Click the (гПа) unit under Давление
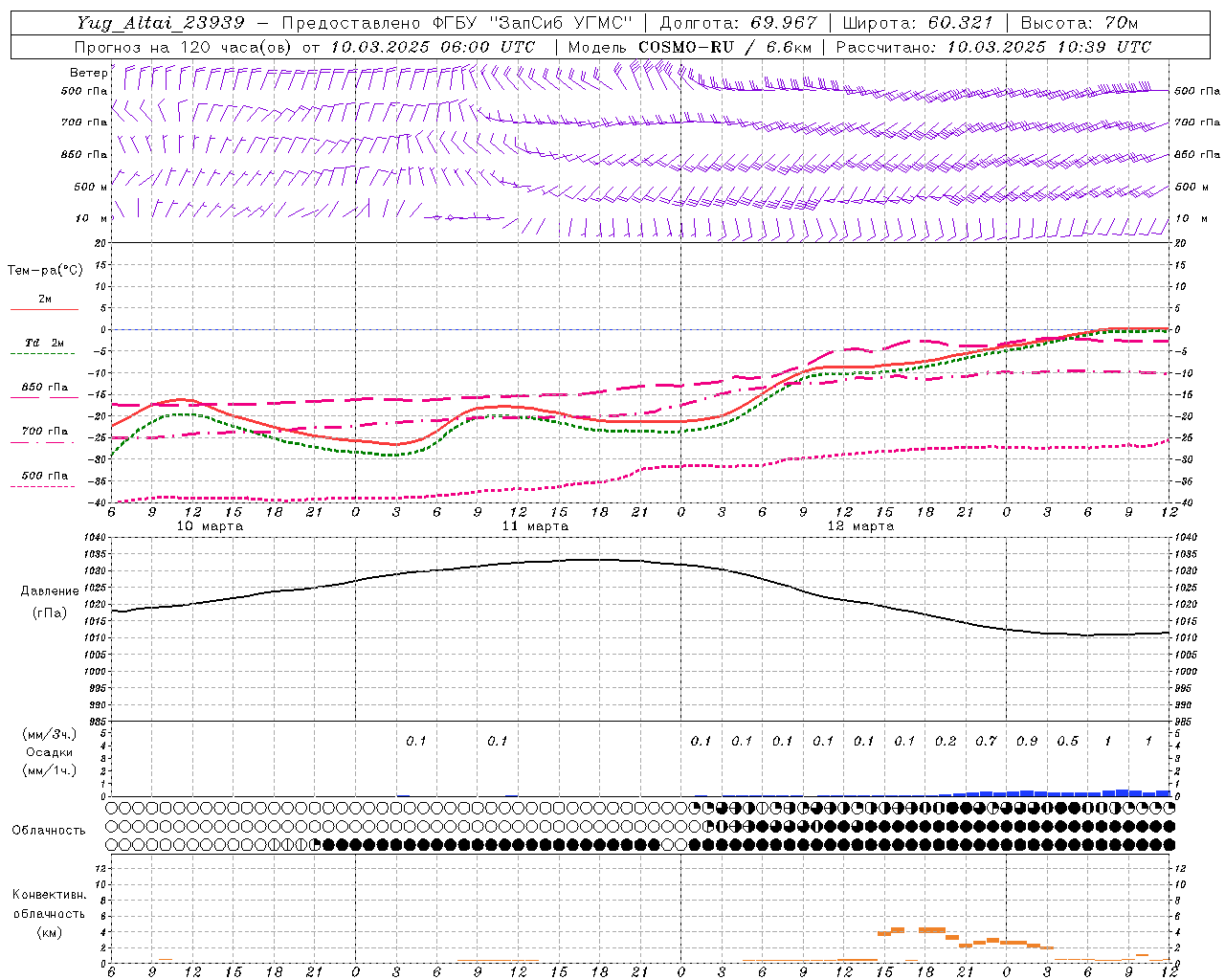The image size is (1225, 980). coord(50,613)
